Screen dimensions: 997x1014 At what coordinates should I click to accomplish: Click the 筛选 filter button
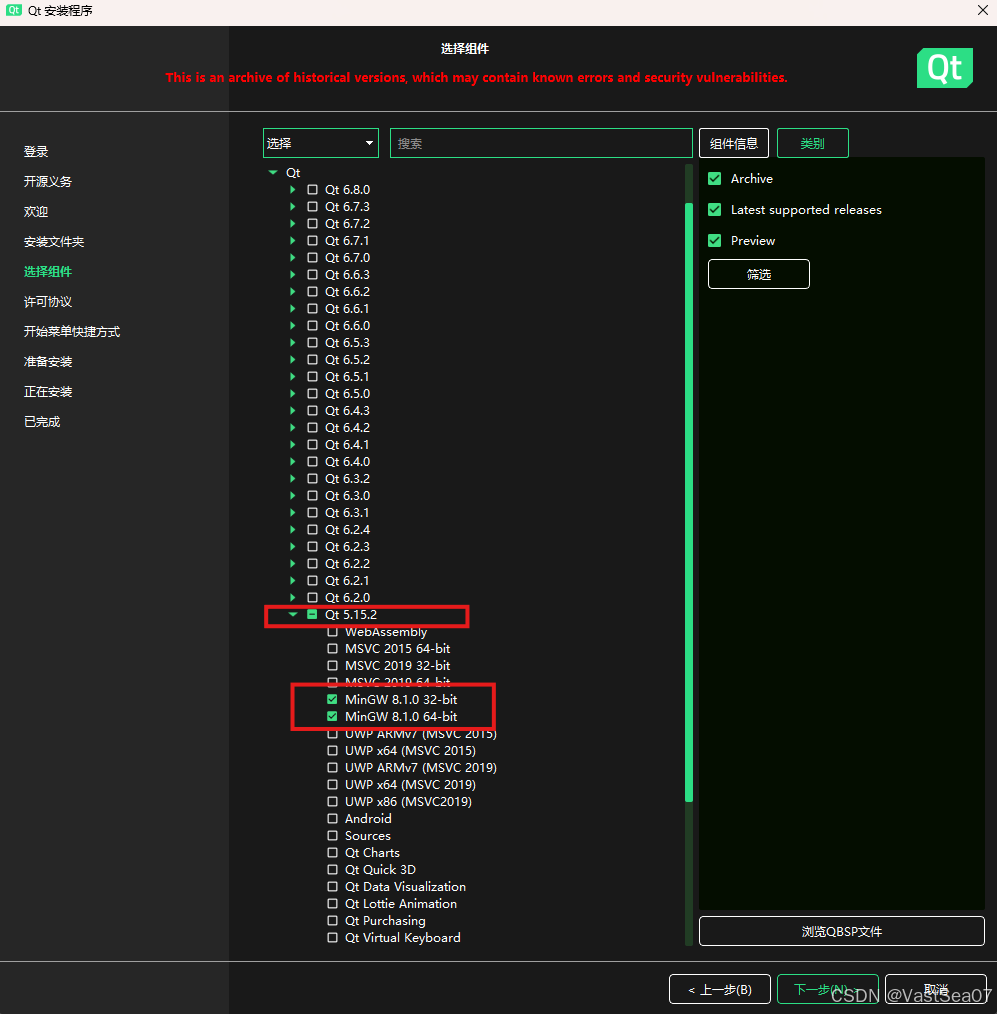(x=758, y=274)
